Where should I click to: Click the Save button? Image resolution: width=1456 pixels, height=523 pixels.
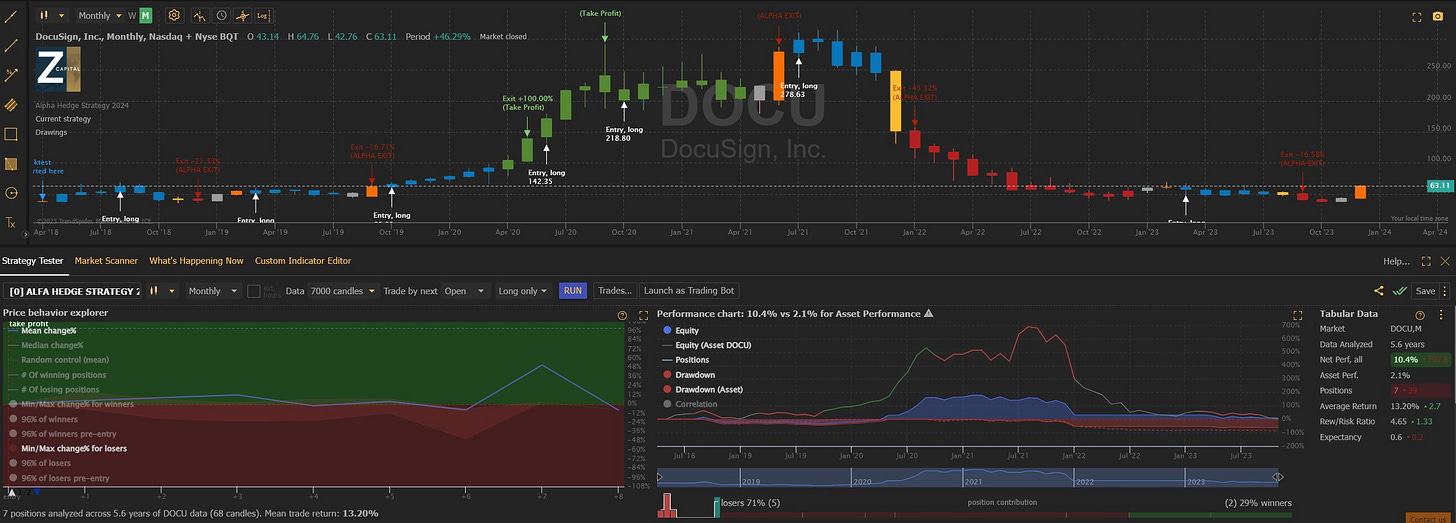point(1425,291)
